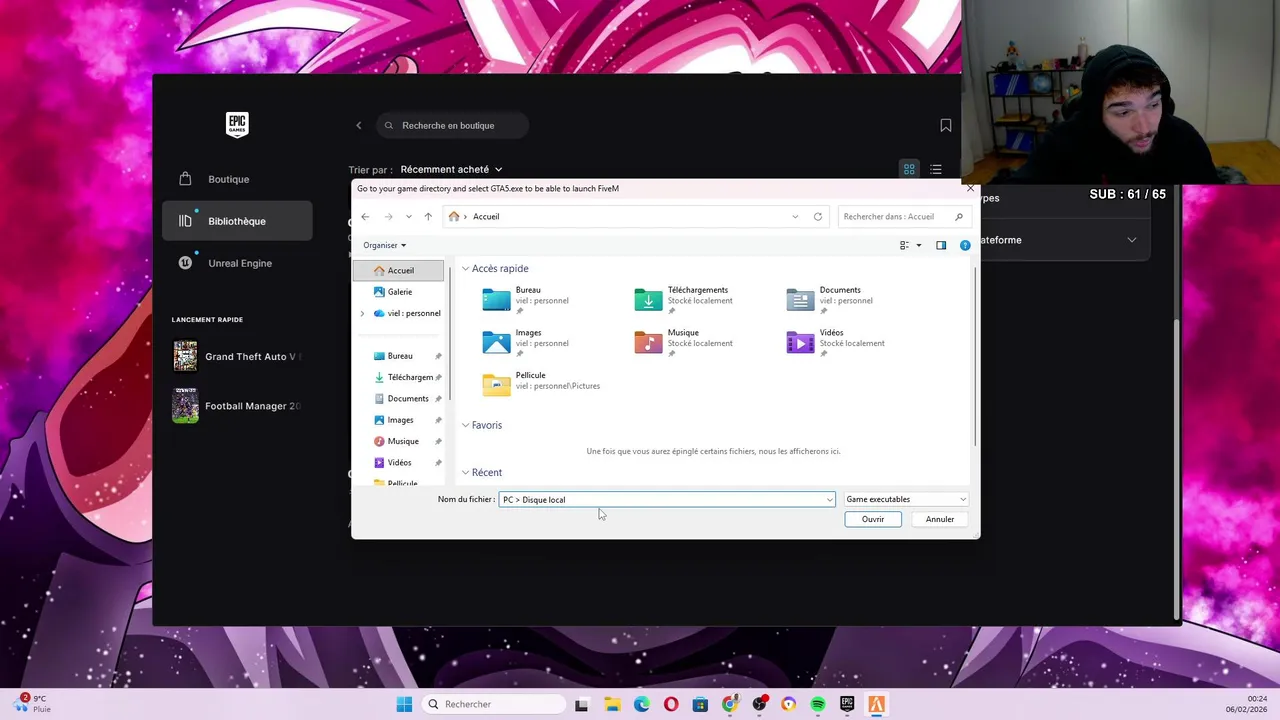
Task: Expand the viel : personnel tree node
Action: tap(362, 313)
